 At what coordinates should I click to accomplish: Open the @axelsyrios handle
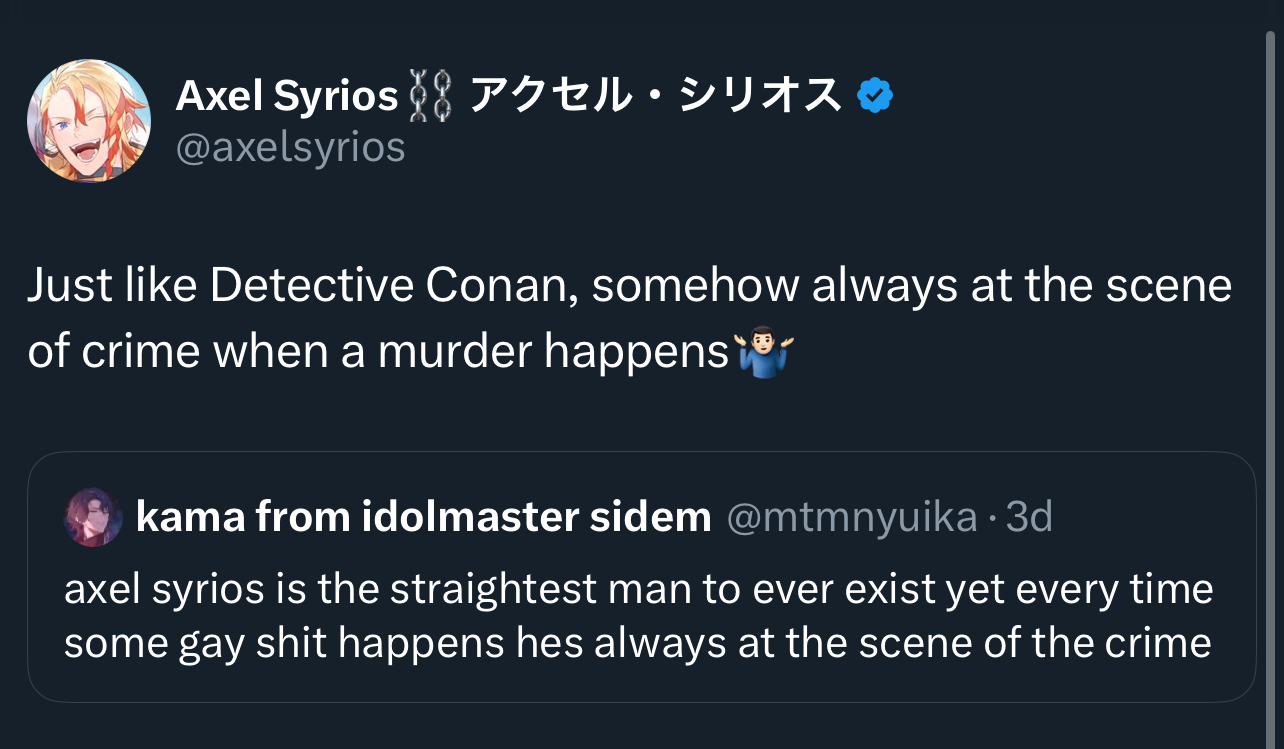290,147
